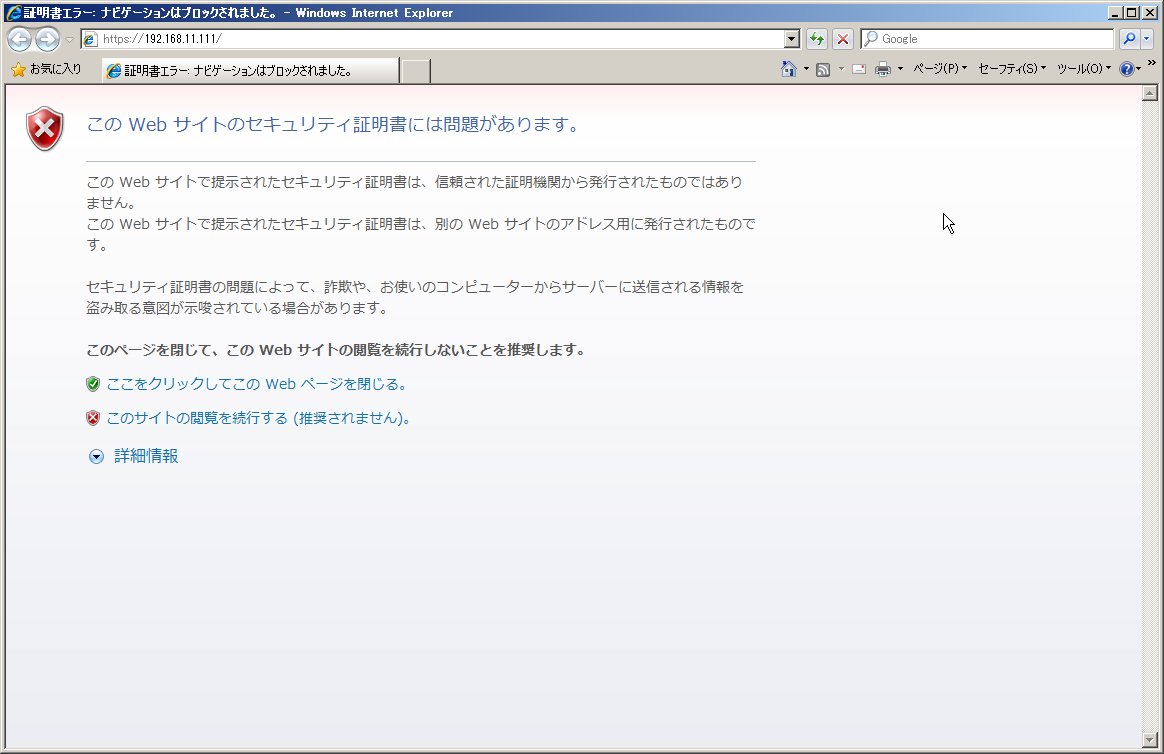The image size is (1164, 754).
Task: Click the Read Mail envelope icon
Action: coord(858,69)
